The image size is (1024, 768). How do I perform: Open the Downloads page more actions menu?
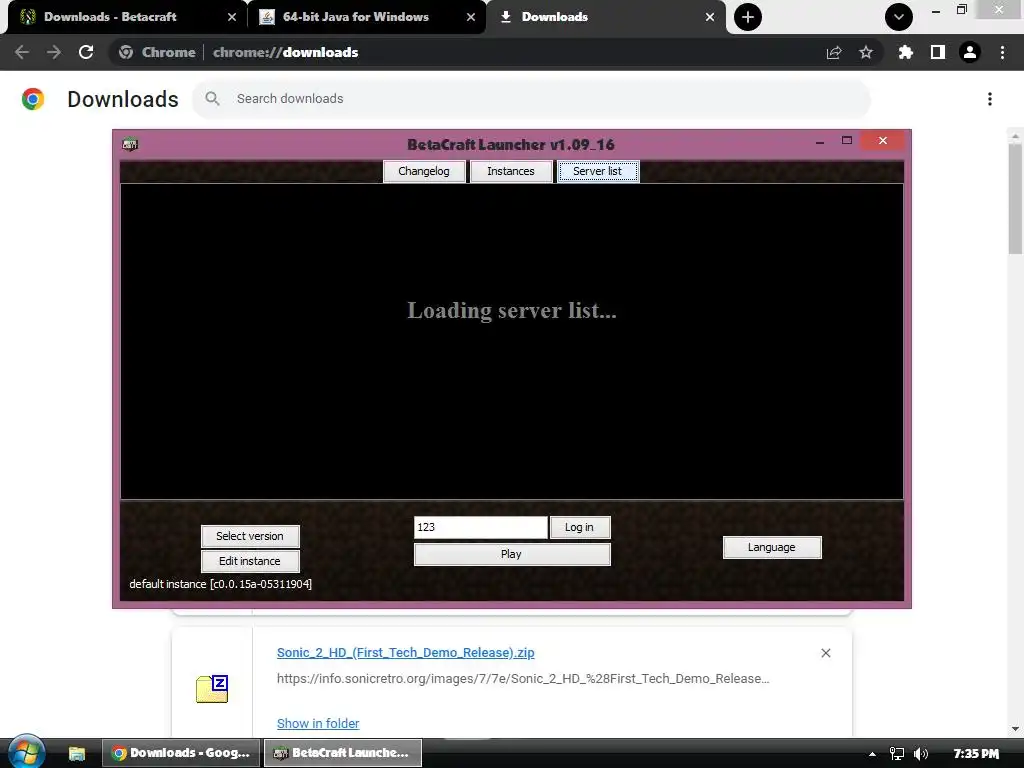click(990, 99)
